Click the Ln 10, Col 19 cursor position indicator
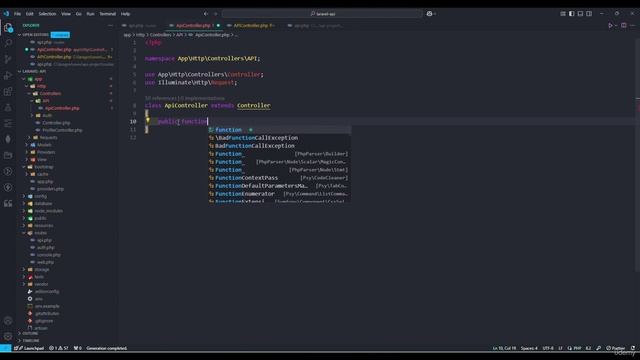640x360 pixels. (x=504, y=348)
